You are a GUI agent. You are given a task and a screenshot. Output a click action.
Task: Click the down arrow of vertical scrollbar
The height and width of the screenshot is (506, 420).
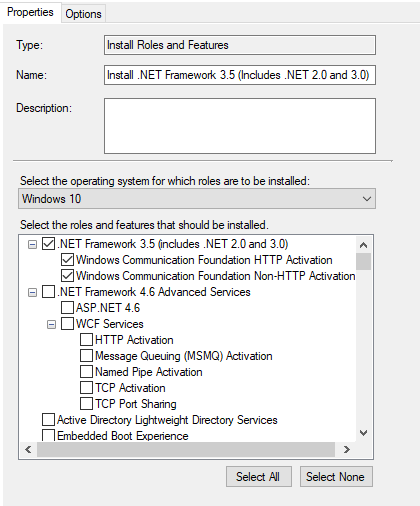click(x=363, y=433)
